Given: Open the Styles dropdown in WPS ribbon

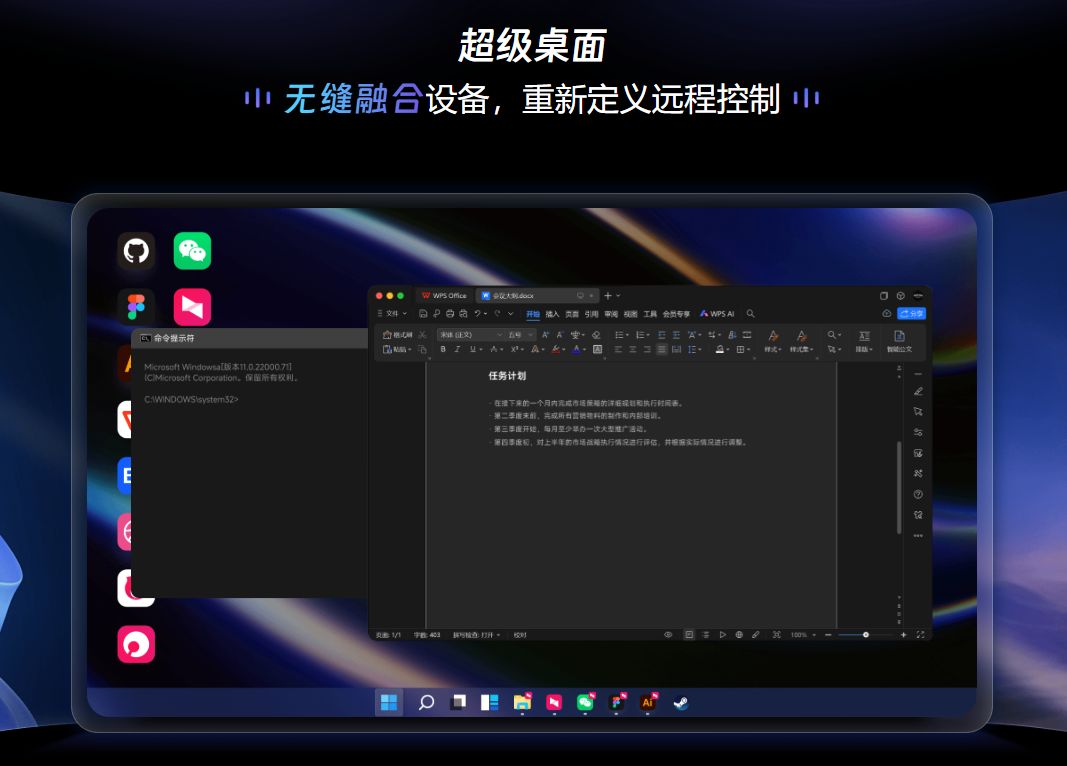Looking at the screenshot, I should click(x=772, y=341).
